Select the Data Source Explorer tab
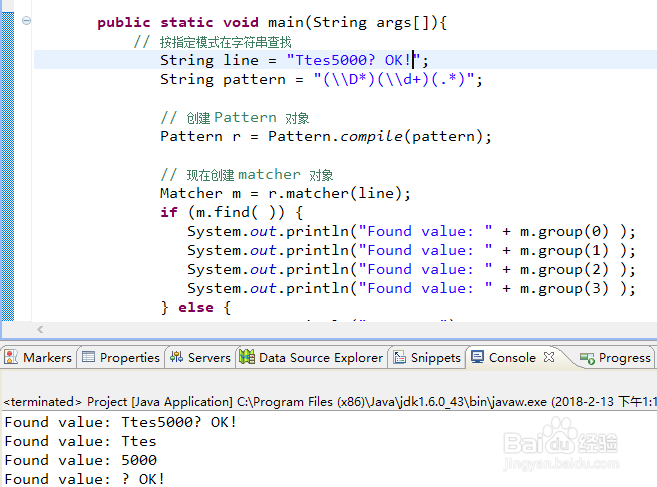This screenshot has width=657, height=487. [311, 357]
